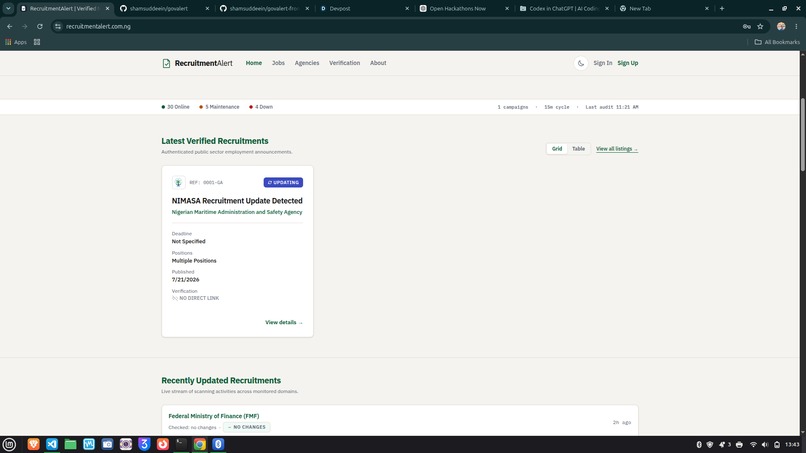The image size is (806, 453).
Task: Launch Brave browser from taskbar
Action: pyautogui.click(x=33, y=444)
